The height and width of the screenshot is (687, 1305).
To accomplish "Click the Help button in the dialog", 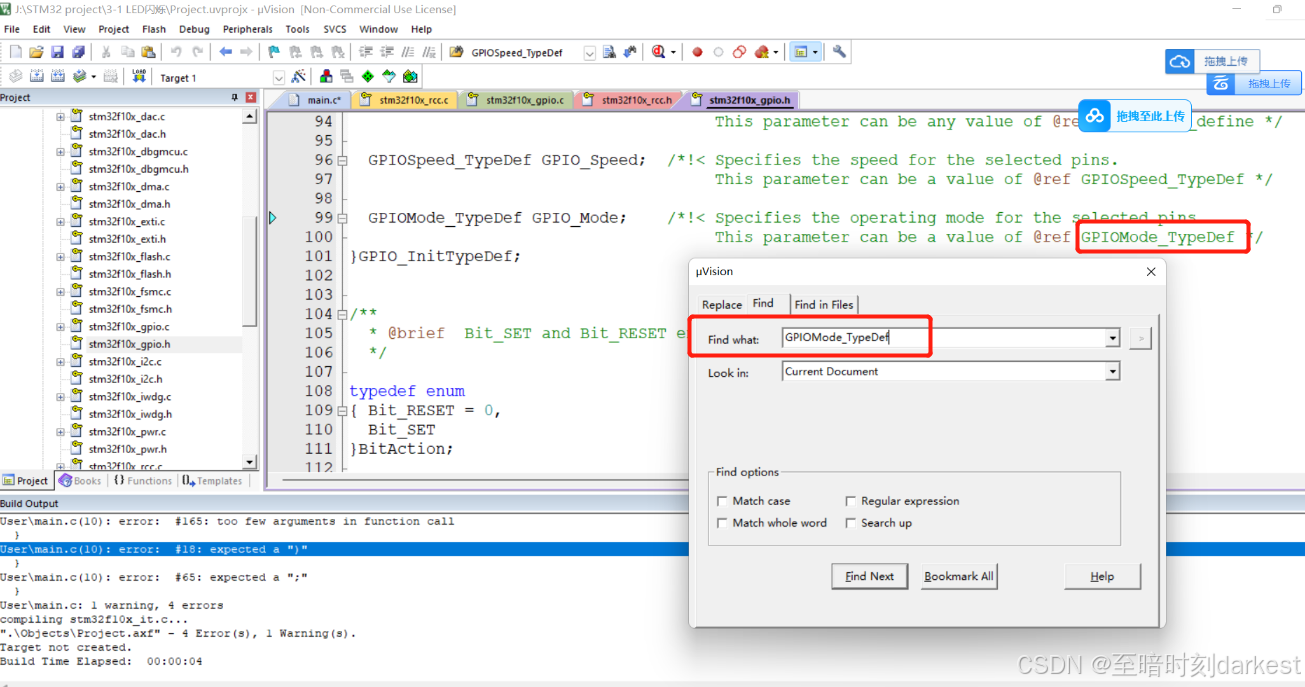I will 1102,576.
